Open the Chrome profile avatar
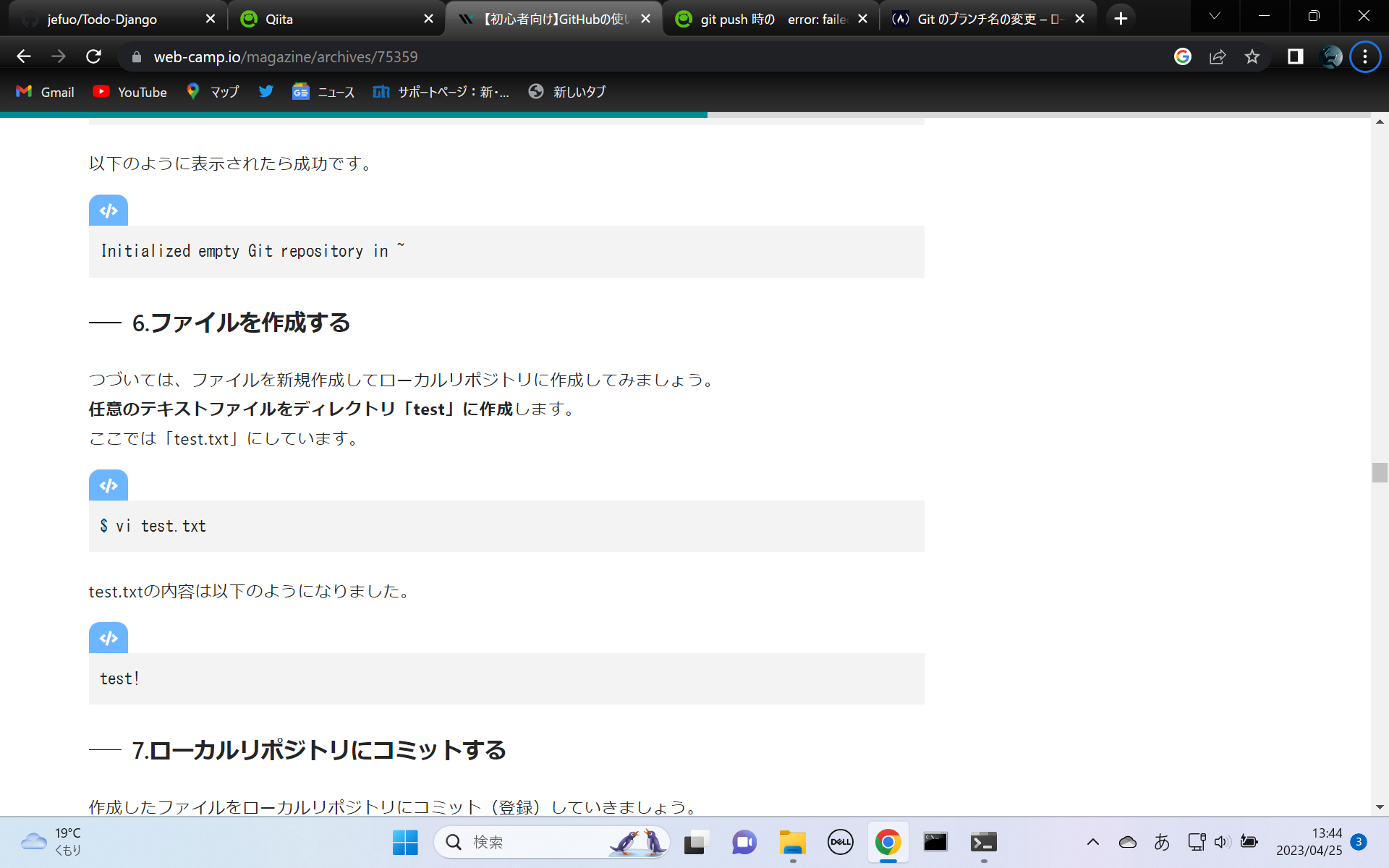This screenshot has width=1389, height=868. [x=1330, y=56]
